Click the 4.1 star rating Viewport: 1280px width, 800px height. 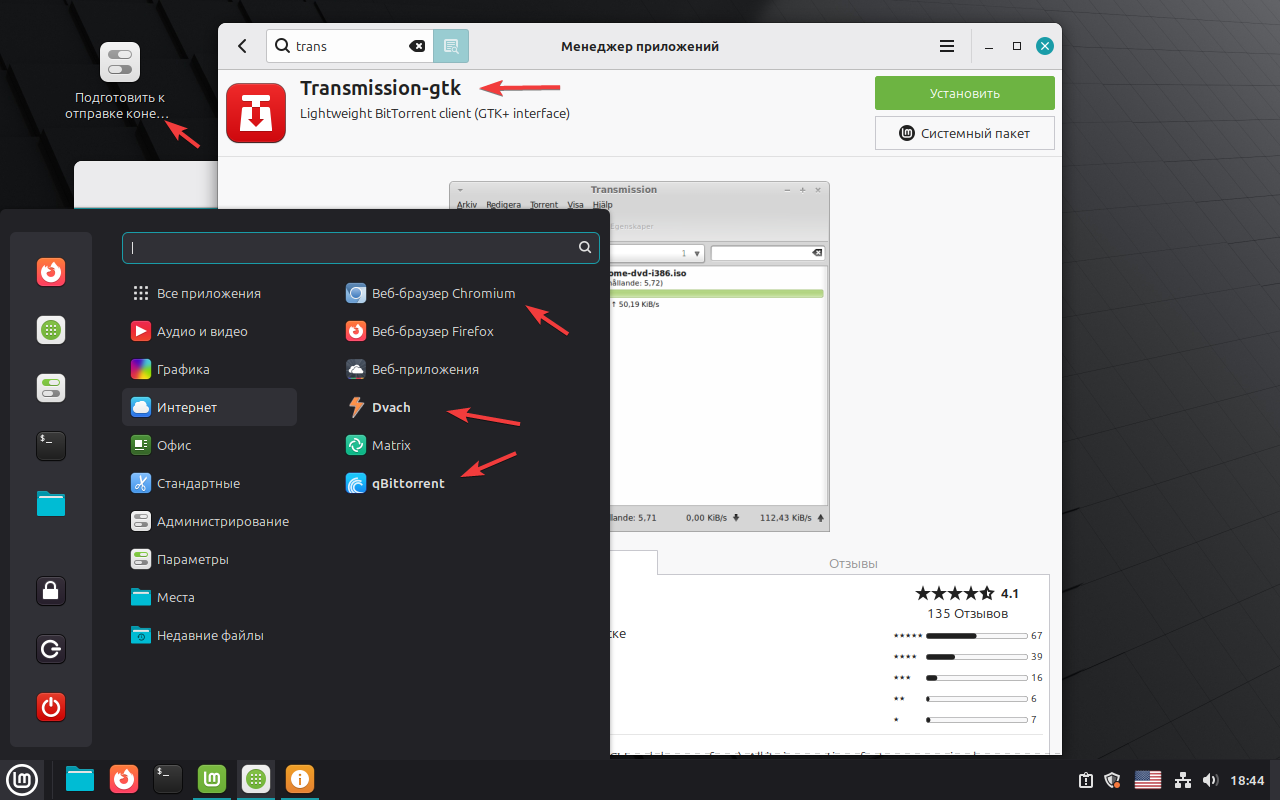tap(967, 593)
